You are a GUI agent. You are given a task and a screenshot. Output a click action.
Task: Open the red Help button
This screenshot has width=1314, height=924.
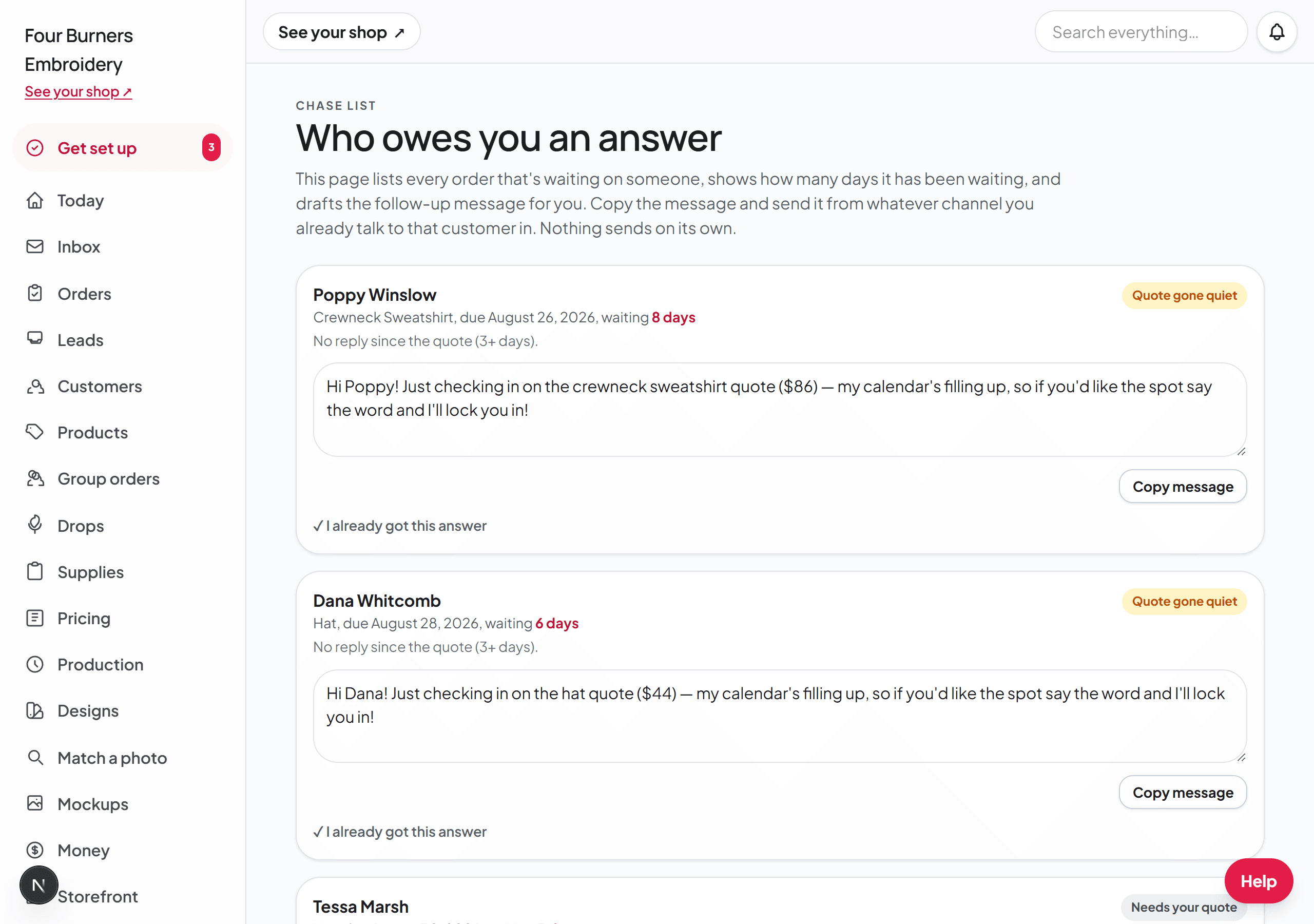pos(1258,881)
